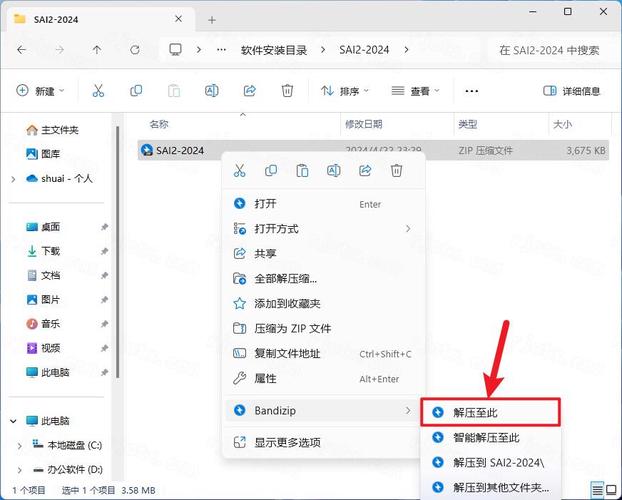Click the Share icon in the Explorer toolbar

click(x=250, y=91)
